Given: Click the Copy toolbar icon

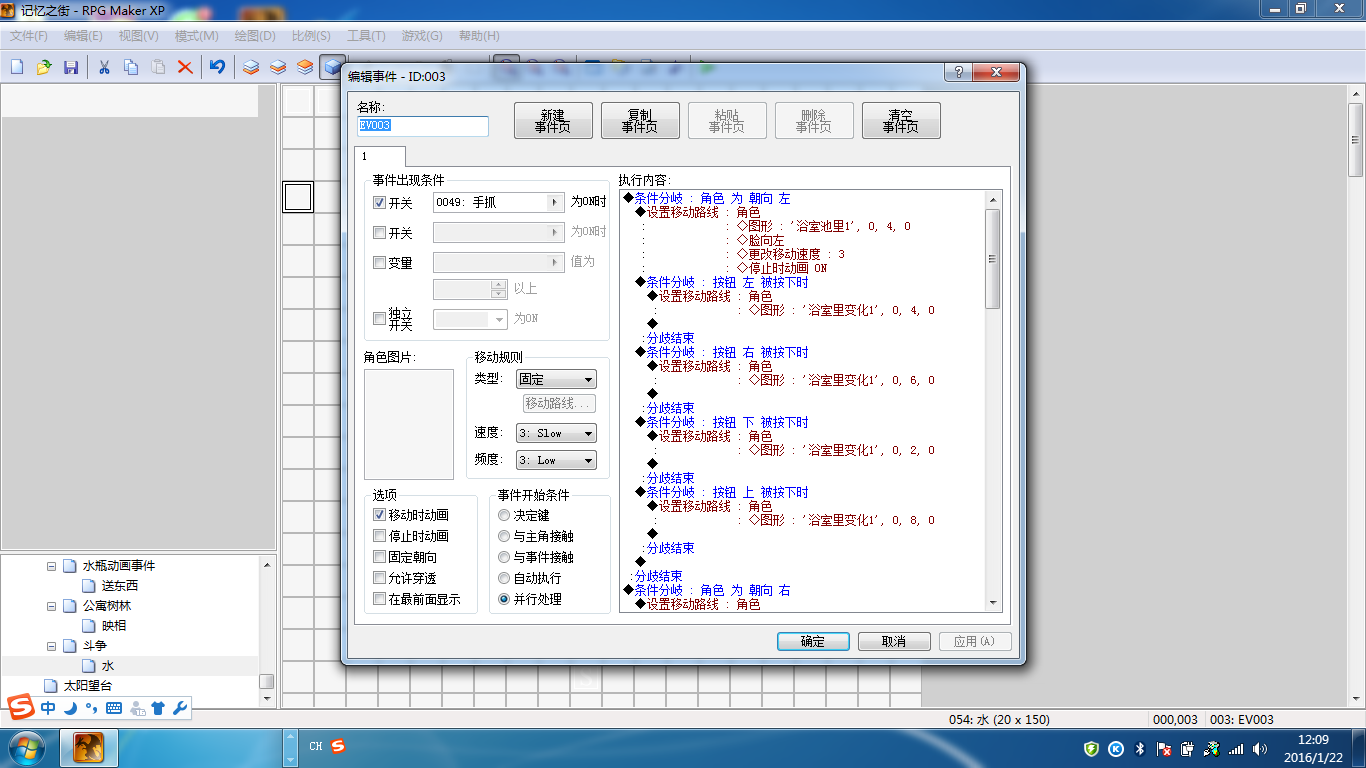Looking at the screenshot, I should pos(131,67).
